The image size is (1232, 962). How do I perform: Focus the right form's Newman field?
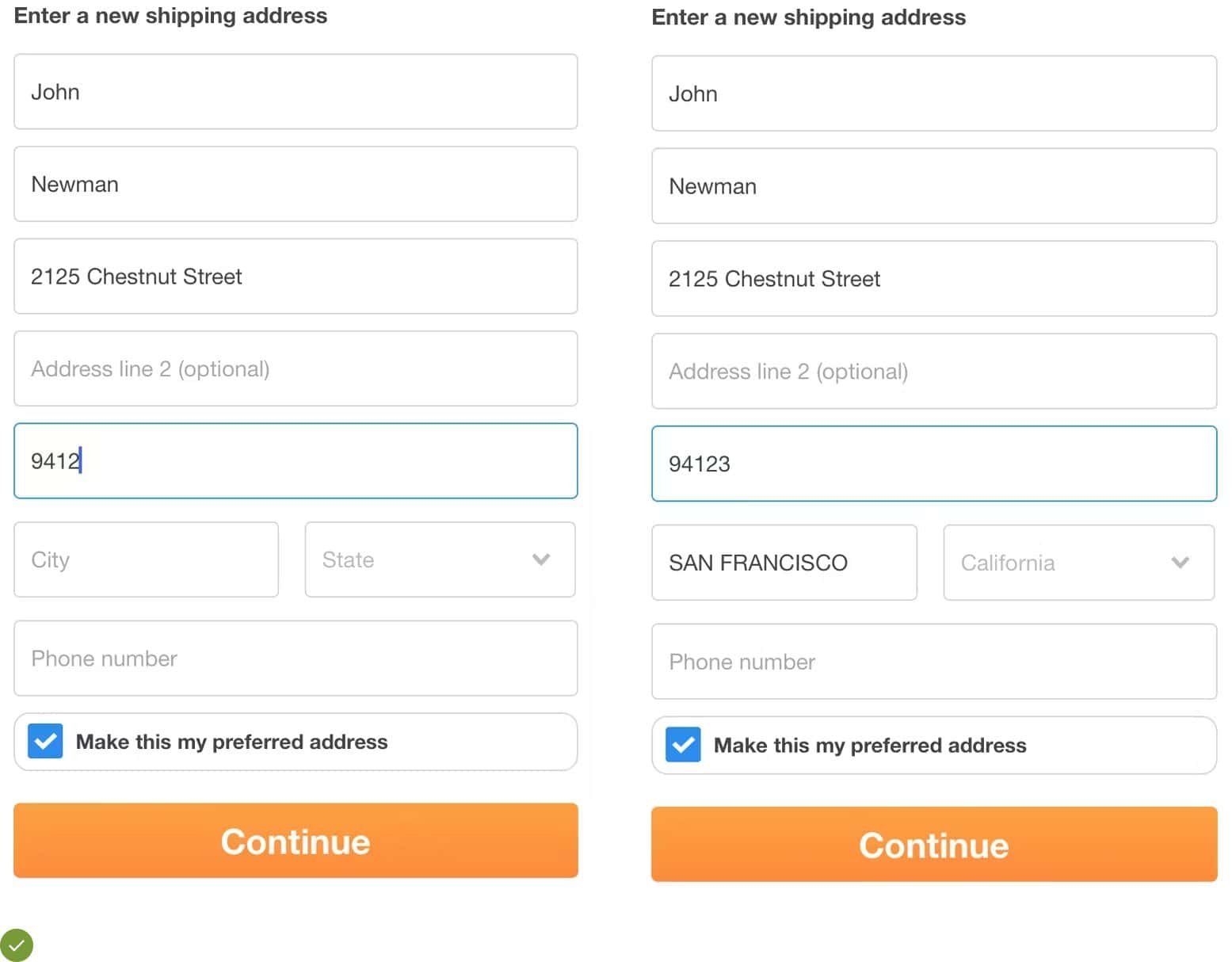tap(933, 186)
